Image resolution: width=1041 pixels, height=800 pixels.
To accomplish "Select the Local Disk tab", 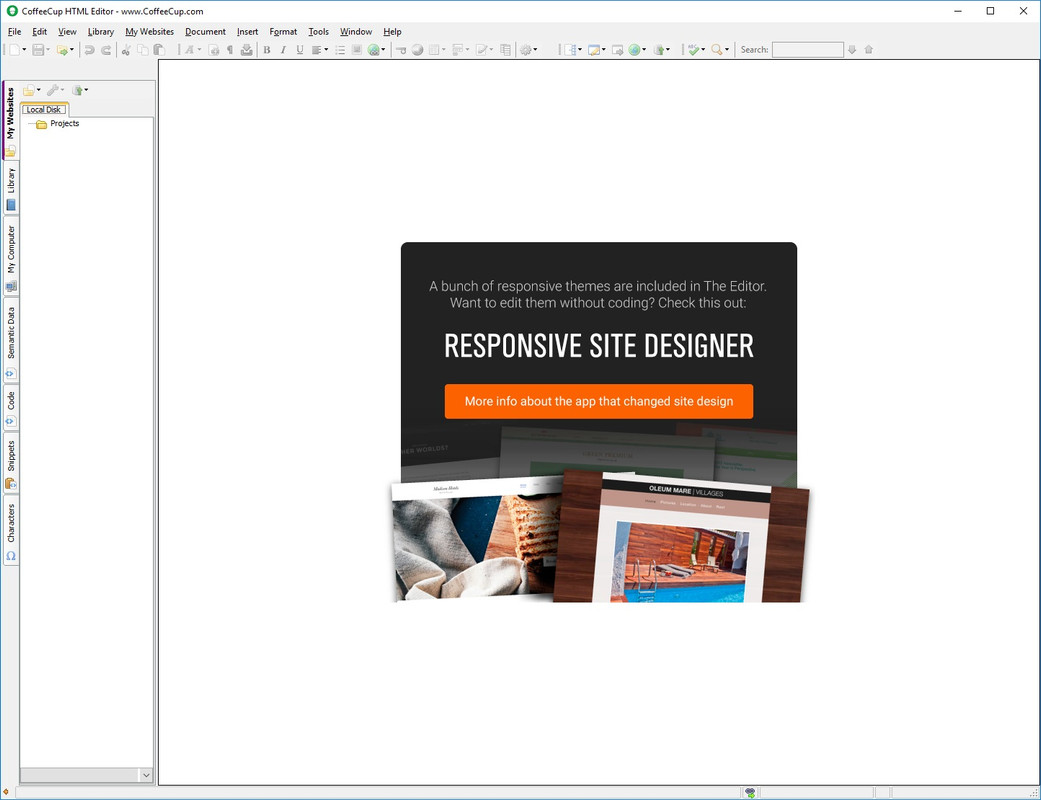I will coord(44,110).
